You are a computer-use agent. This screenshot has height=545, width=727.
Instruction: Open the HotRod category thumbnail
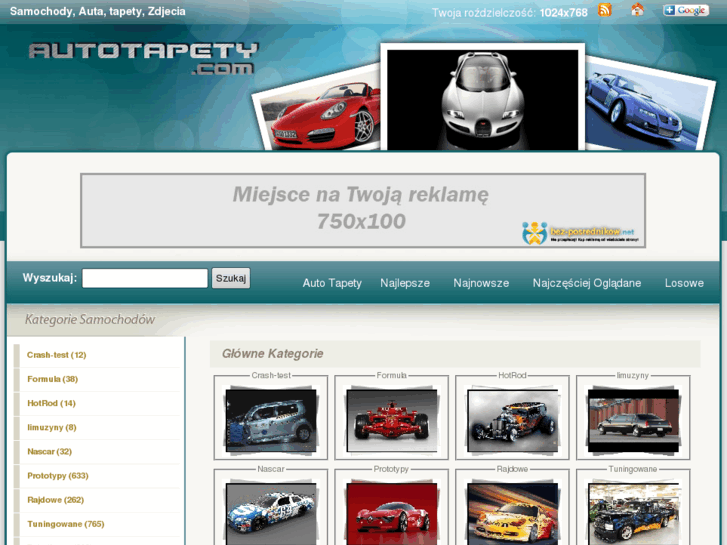512,420
